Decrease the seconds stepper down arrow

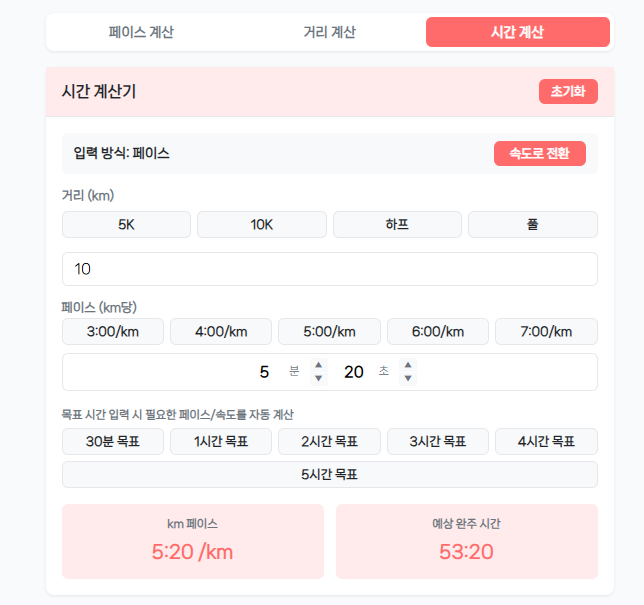[x=408, y=379]
